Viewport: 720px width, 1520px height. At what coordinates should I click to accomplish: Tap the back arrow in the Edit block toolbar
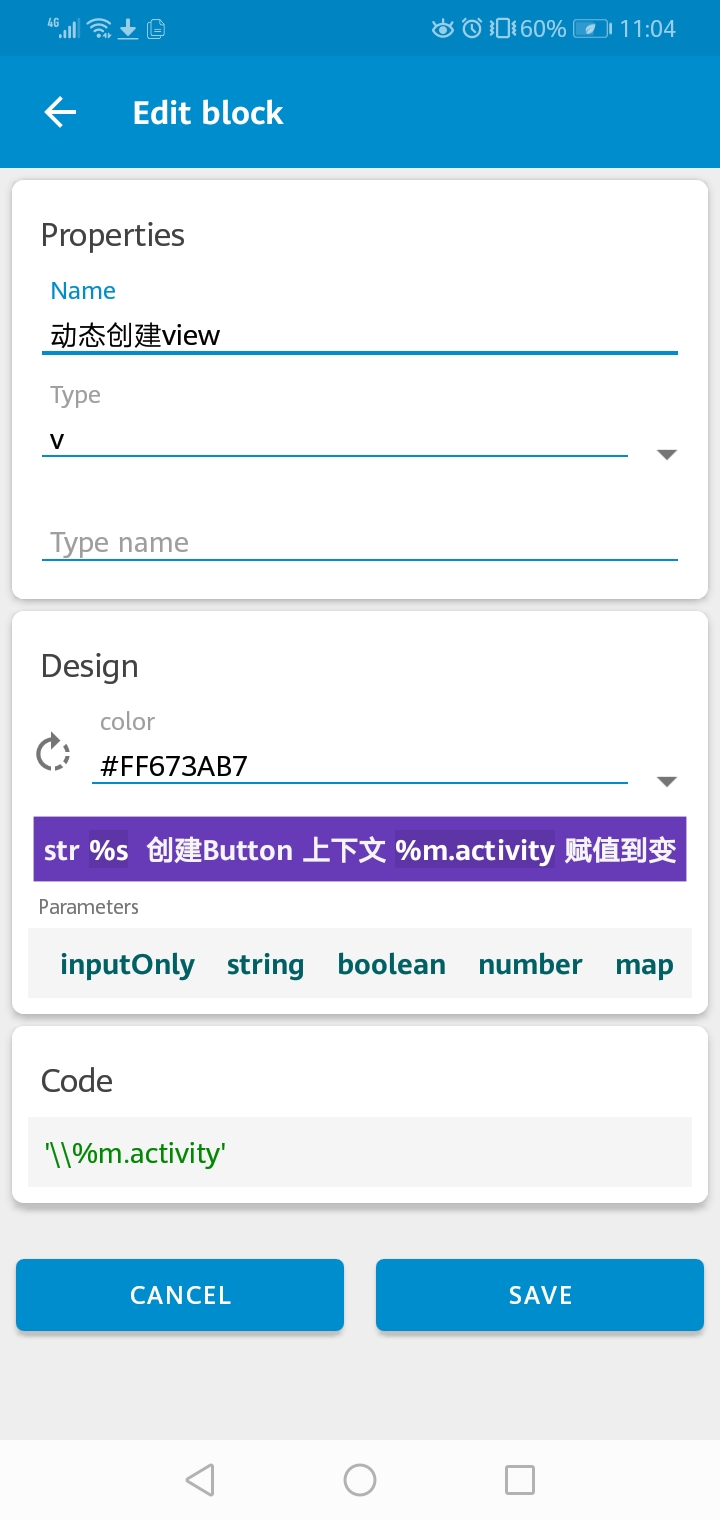(59, 112)
